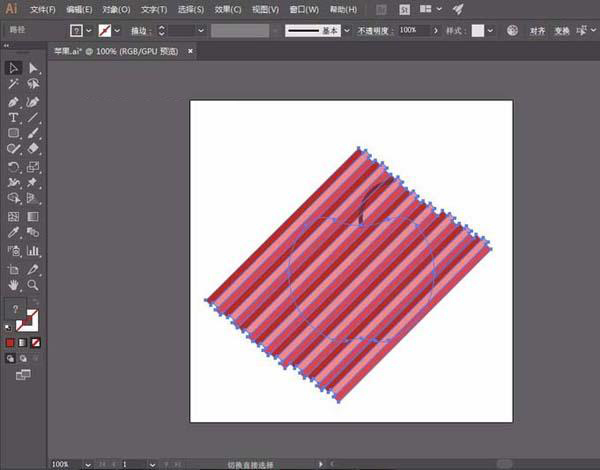Viewport: 600px width, 470px height.
Task: Change the screen mode at toolbar bottom
Action: (x=23, y=374)
